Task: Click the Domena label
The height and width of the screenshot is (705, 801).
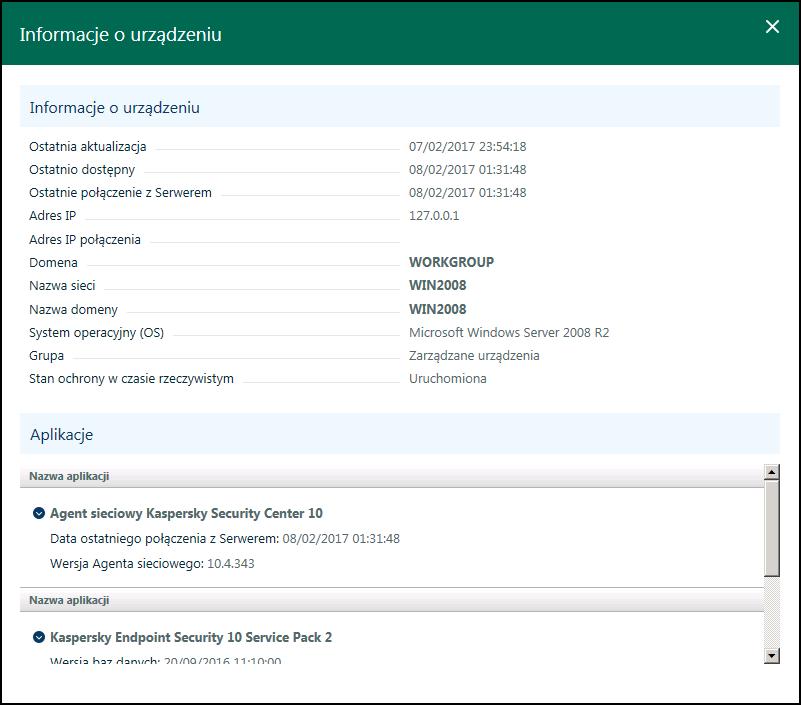Action: 53,263
